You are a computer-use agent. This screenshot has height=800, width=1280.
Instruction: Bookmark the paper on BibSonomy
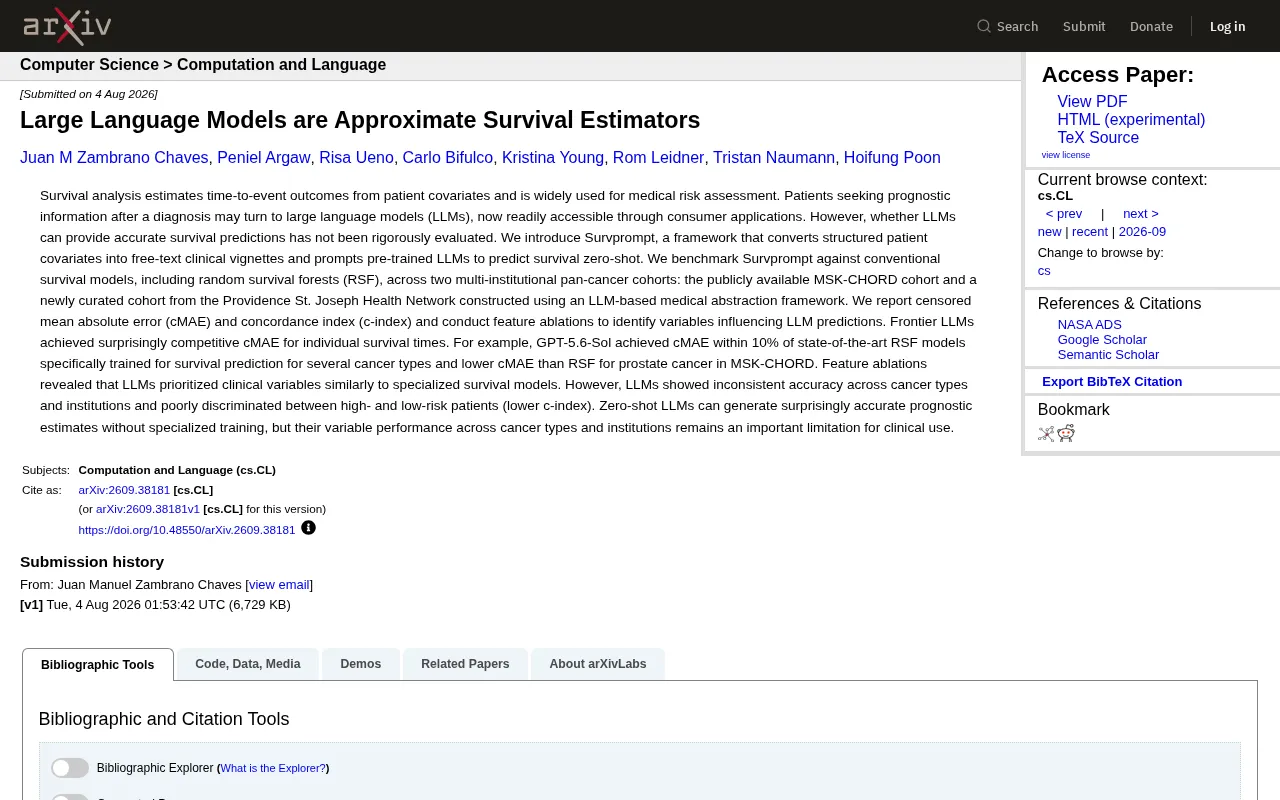1046,433
